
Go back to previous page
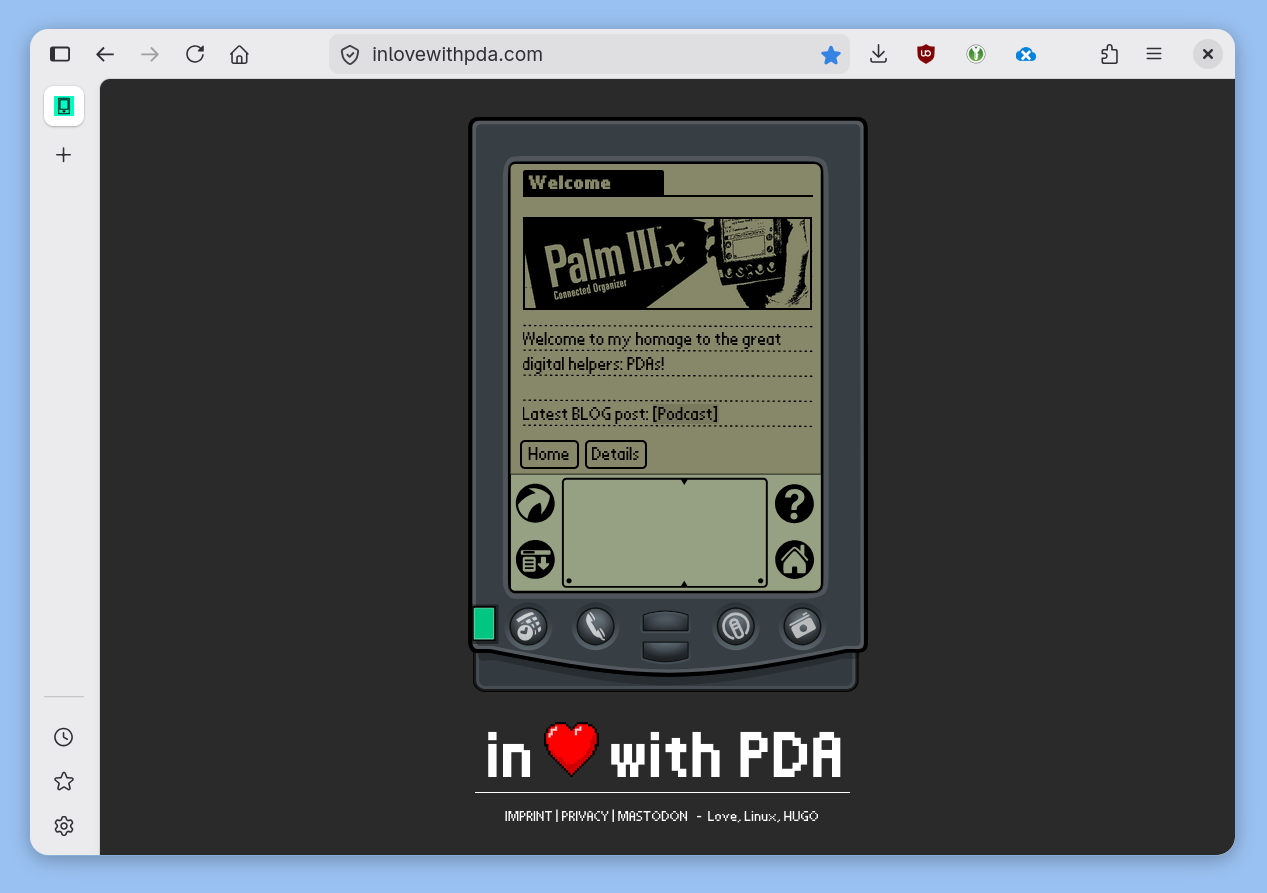[105, 54]
